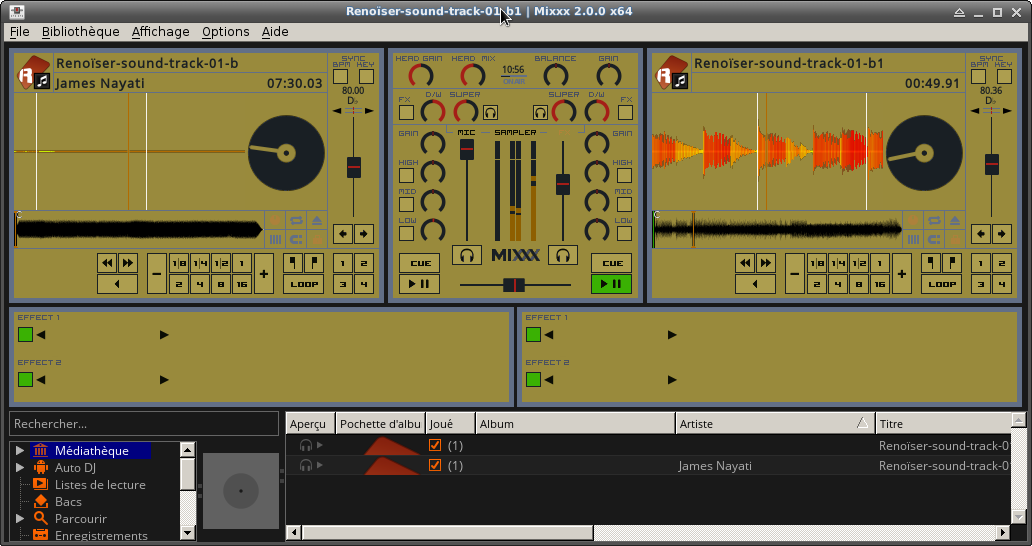
Task: Toggle deck 1 headphone cue below MIC fader
Action: [467, 255]
